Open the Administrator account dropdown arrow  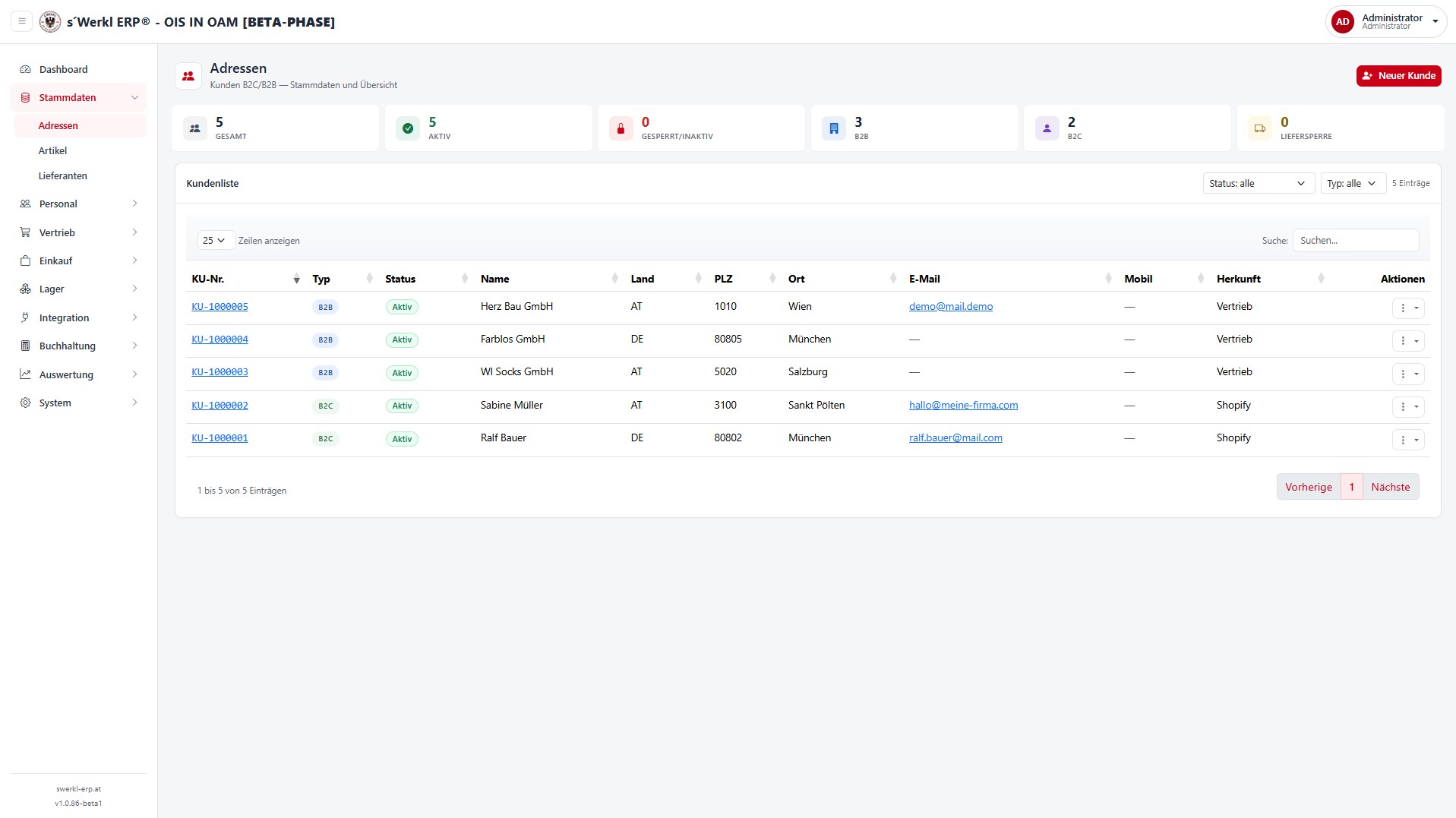pyautogui.click(x=1435, y=22)
